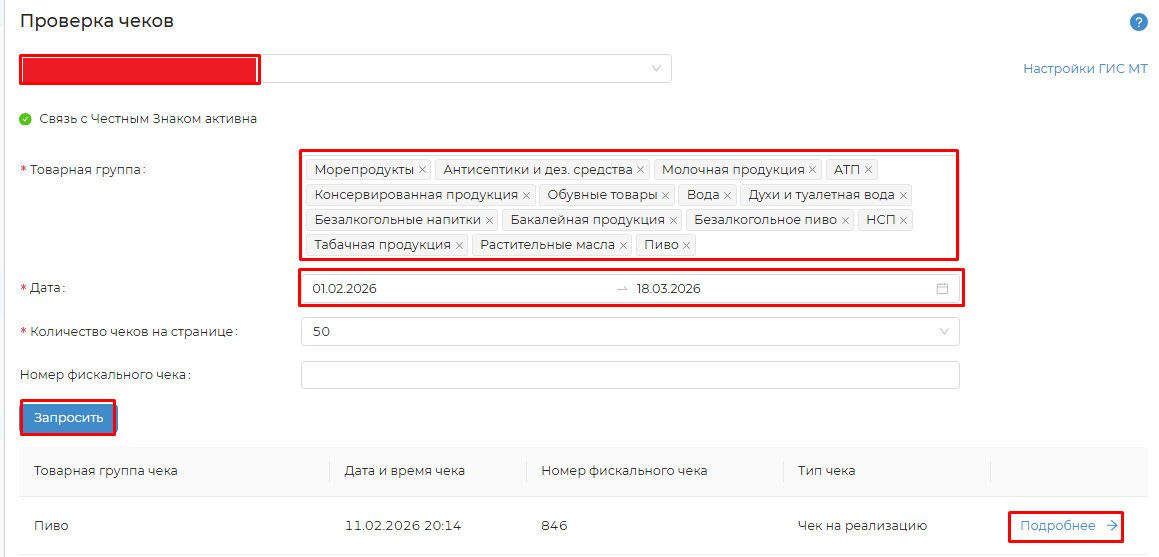This screenshot has width=1159, height=557.
Task: Focus the fiscal receipt number input field
Action: (x=630, y=375)
